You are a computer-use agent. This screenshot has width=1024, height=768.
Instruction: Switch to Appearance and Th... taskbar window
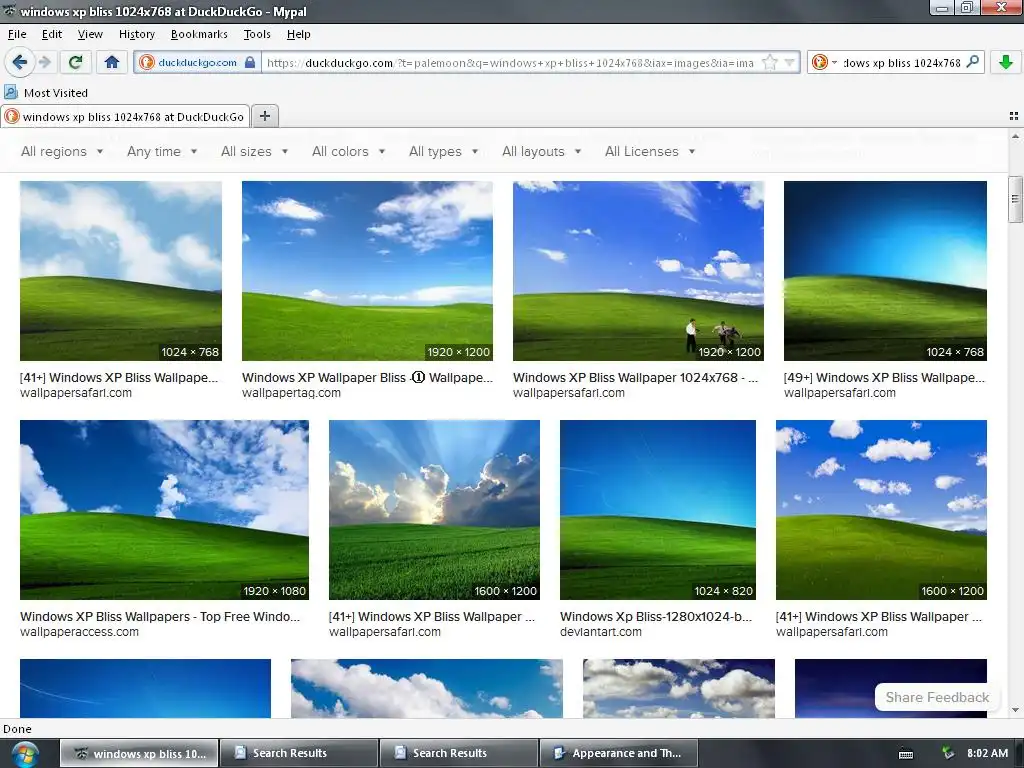618,753
